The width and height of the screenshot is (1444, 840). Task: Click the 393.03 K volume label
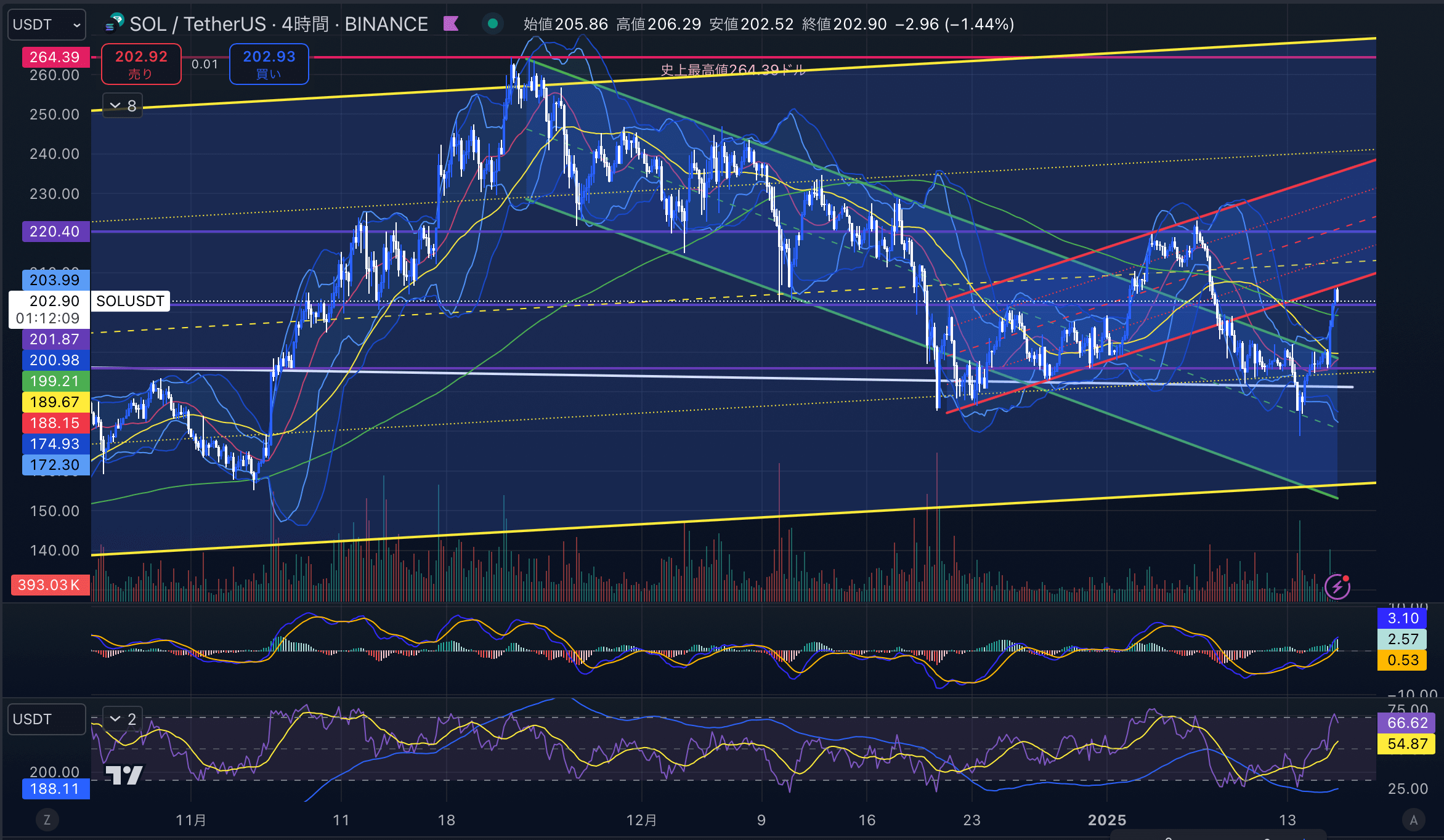[50, 585]
